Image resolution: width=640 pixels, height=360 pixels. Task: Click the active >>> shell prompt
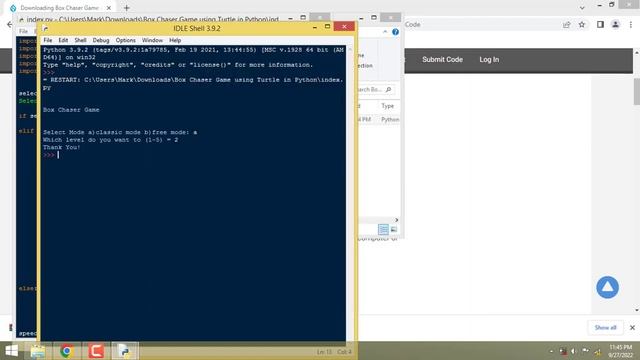click(x=49, y=155)
